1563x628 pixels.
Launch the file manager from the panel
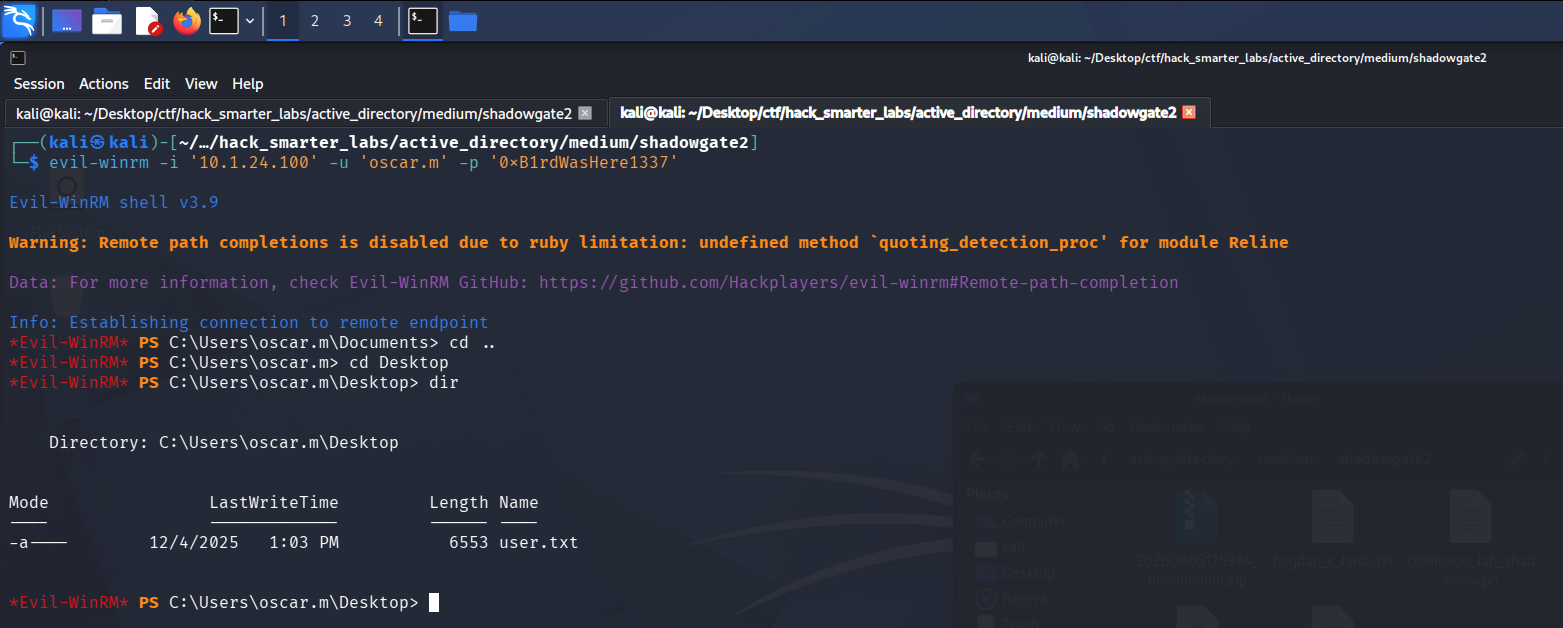[x=107, y=21]
